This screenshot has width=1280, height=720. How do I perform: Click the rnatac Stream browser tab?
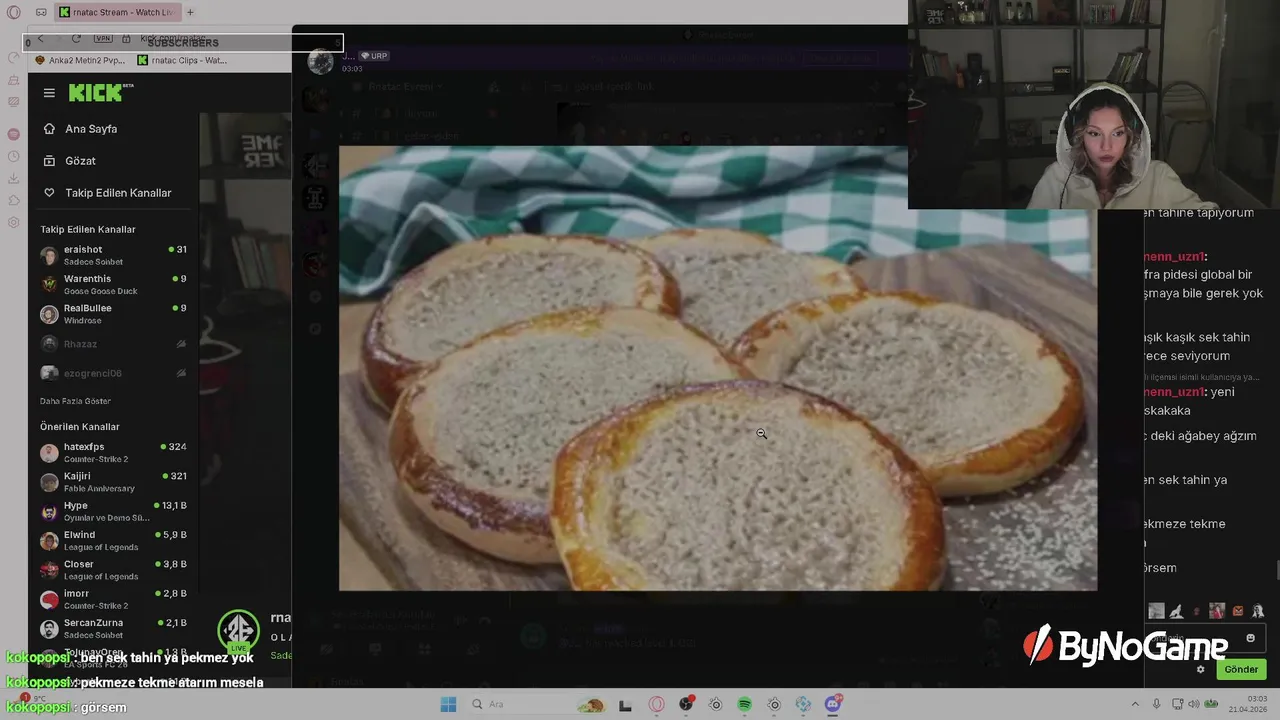[118, 12]
